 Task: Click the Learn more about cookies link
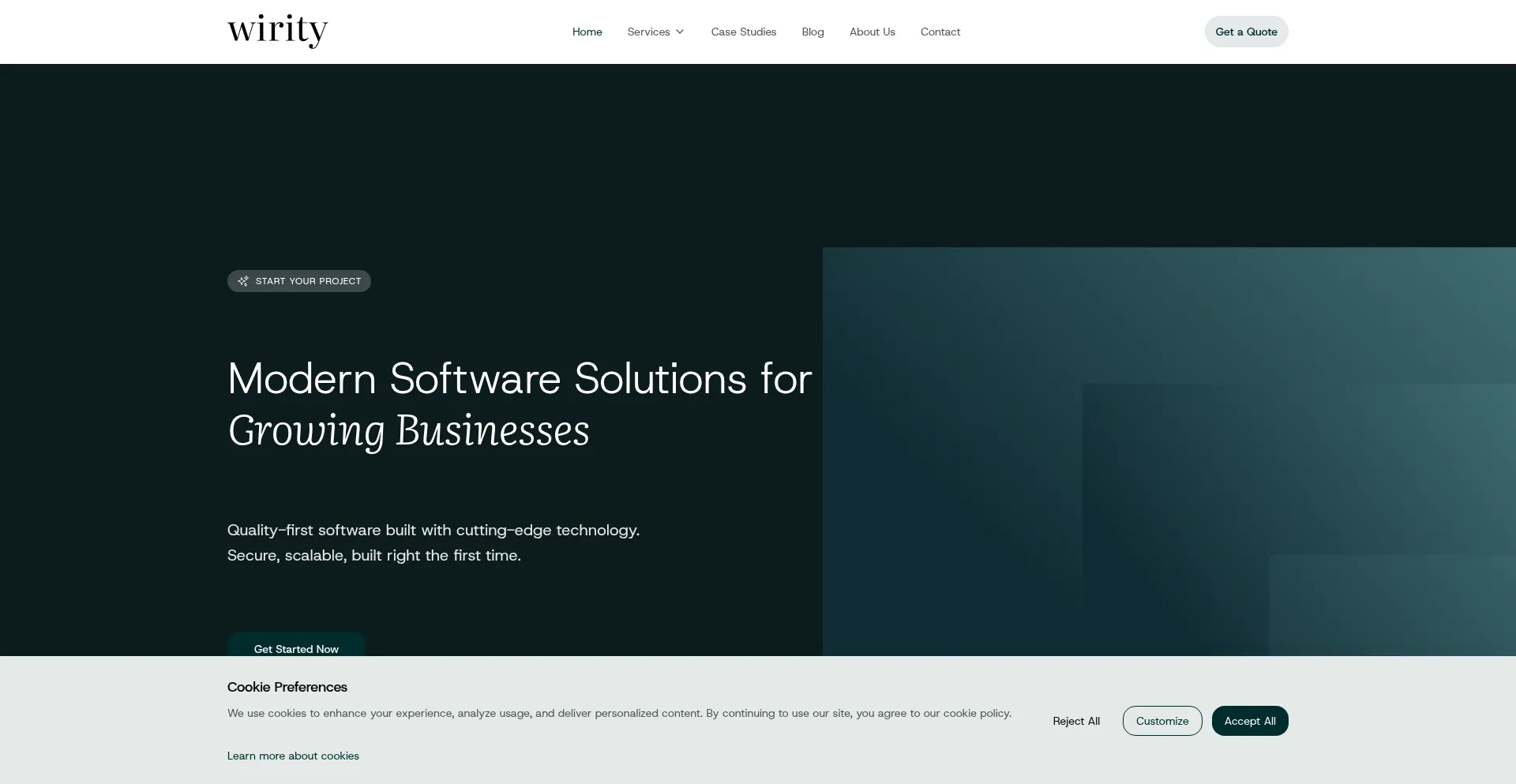(292, 756)
